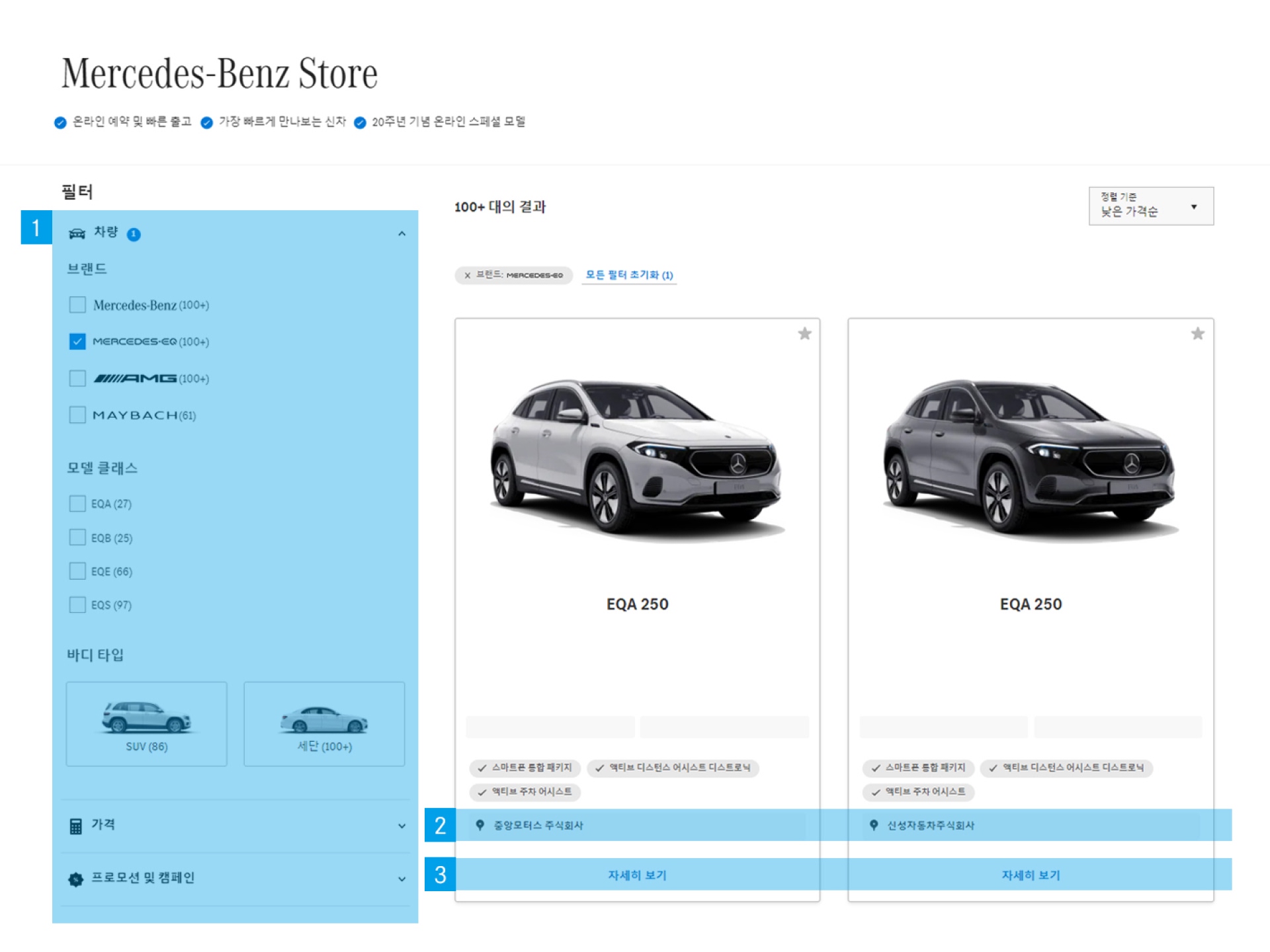
Task: Click the location pin next to 중앙모터스 주식회사
Action: pyautogui.click(x=480, y=825)
